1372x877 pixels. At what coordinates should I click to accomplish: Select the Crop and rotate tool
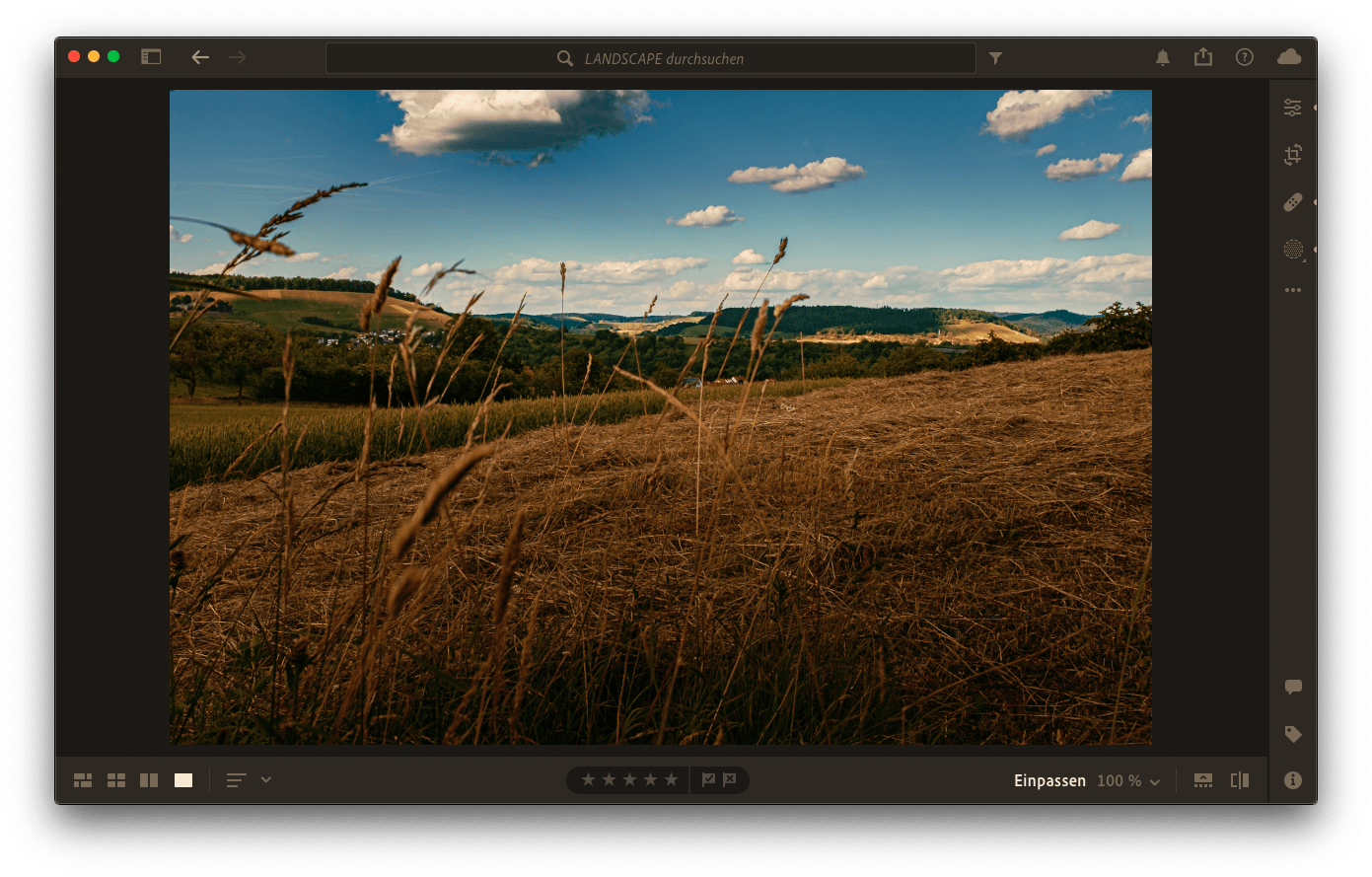[x=1293, y=155]
